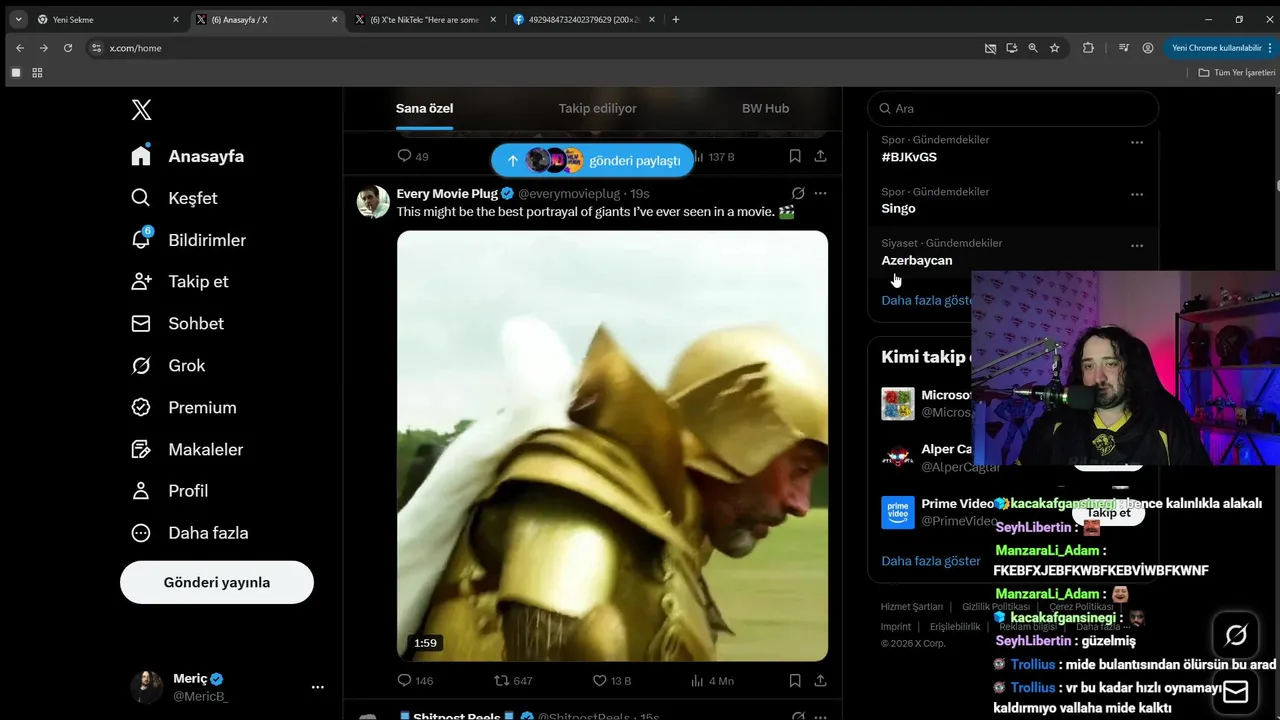Open Chrome zoom magnifier icon

[x=1033, y=48]
